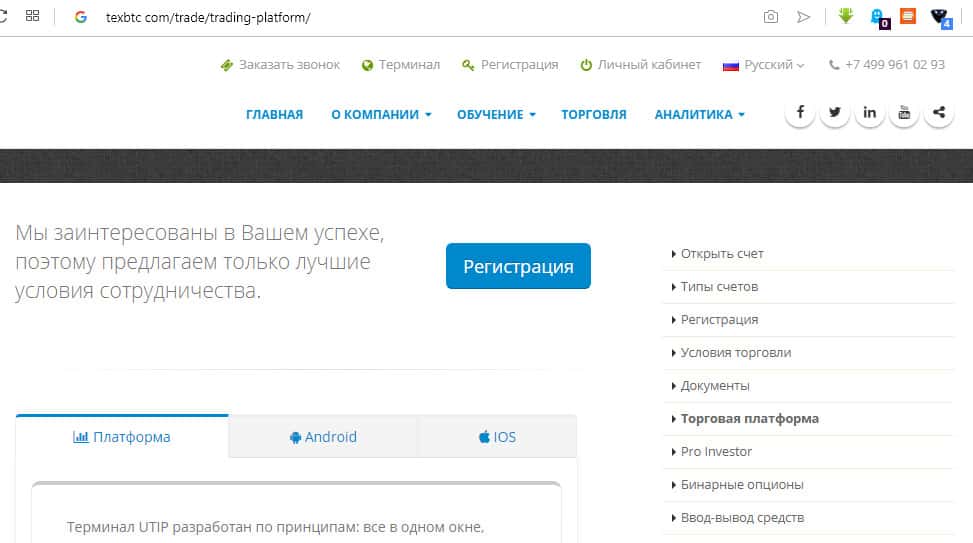
Task: Open the Условия торговли sidebar link
Action: pyautogui.click(x=736, y=352)
